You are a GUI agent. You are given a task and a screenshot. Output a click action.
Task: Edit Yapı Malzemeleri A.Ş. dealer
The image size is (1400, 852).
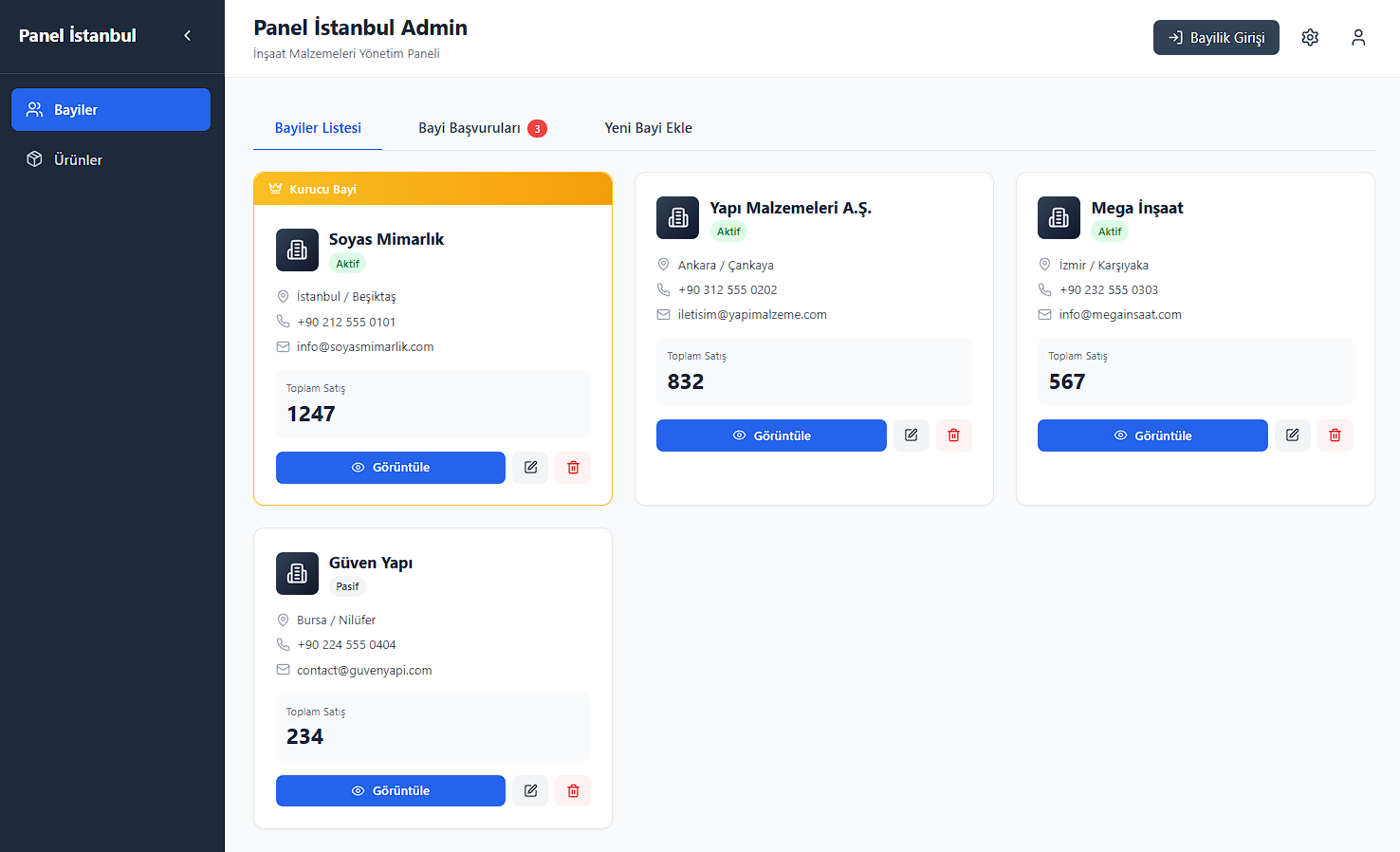pos(912,435)
